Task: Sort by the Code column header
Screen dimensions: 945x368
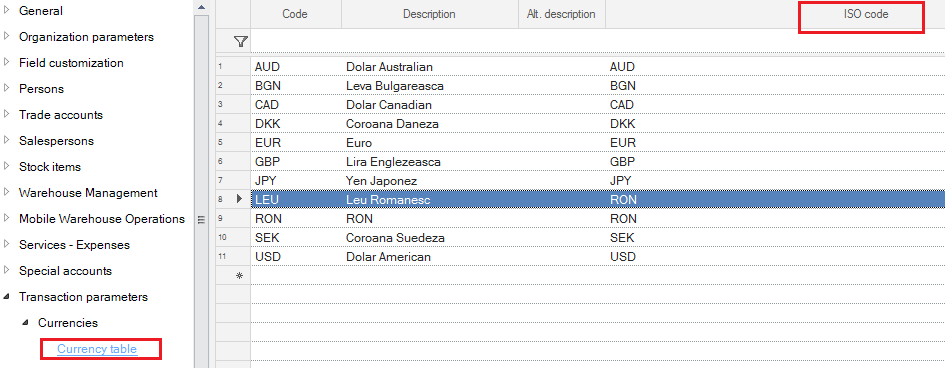Action: 296,14
